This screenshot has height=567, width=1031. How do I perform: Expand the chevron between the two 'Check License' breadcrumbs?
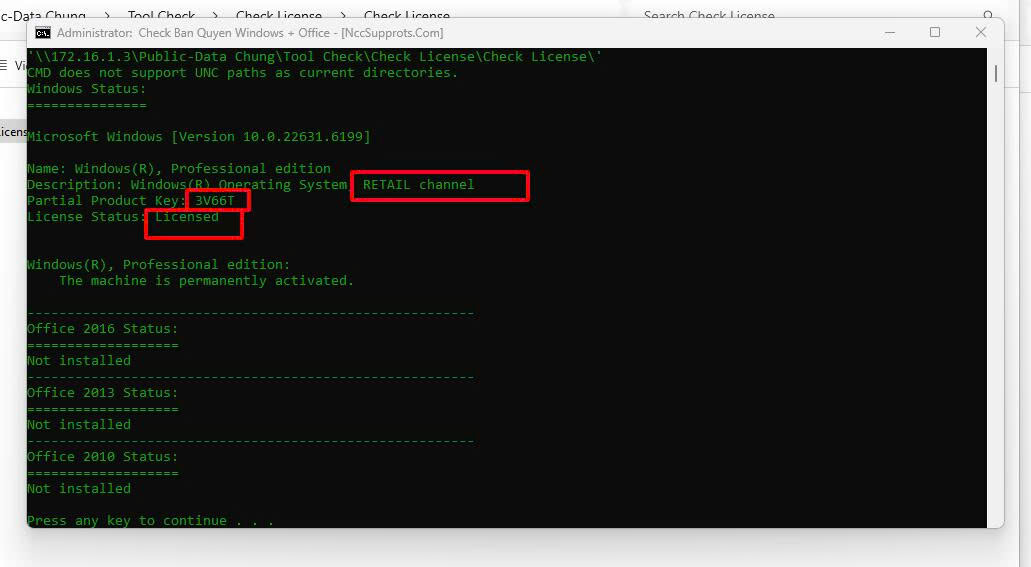click(x=343, y=14)
